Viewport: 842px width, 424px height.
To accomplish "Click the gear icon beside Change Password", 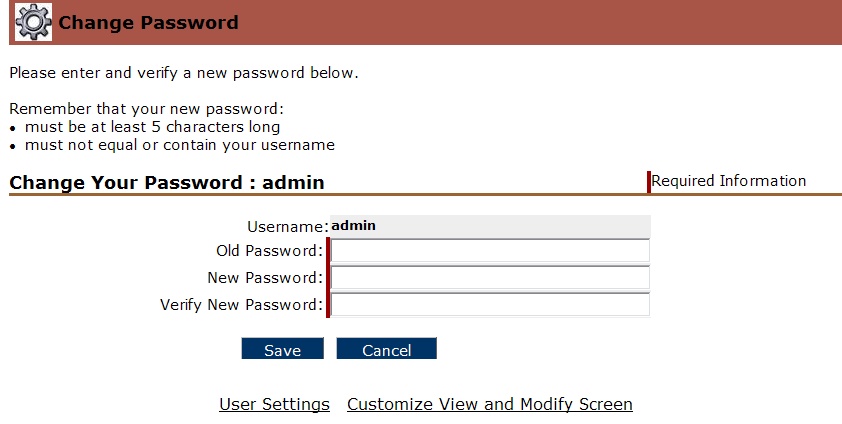I will [34, 22].
